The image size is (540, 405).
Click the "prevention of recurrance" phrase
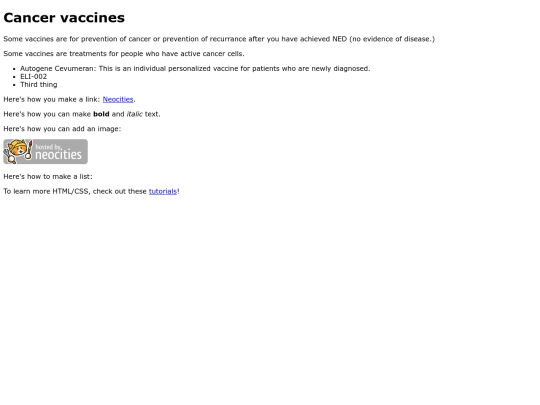coord(204,39)
